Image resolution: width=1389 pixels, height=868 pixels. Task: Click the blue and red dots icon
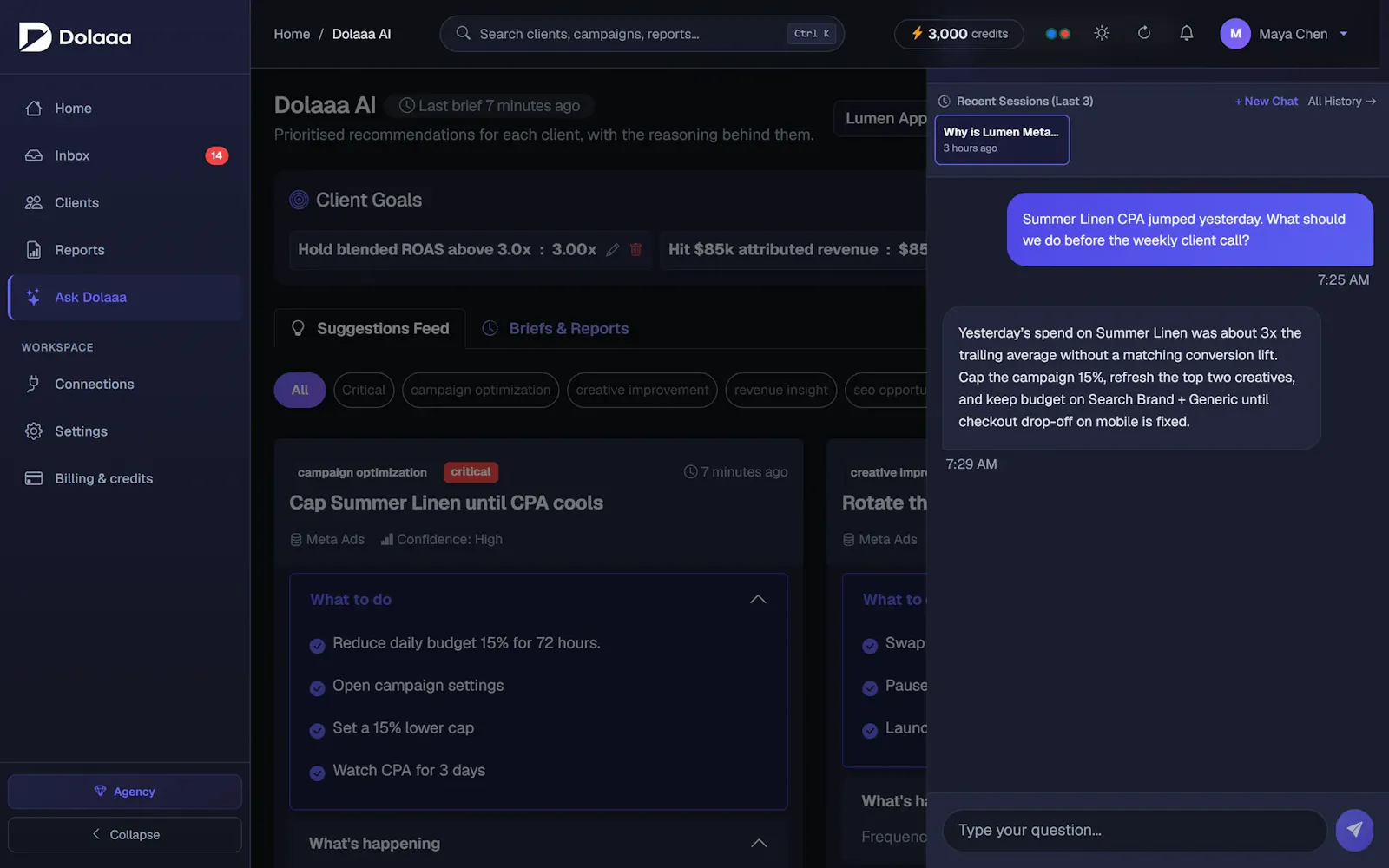tap(1057, 34)
